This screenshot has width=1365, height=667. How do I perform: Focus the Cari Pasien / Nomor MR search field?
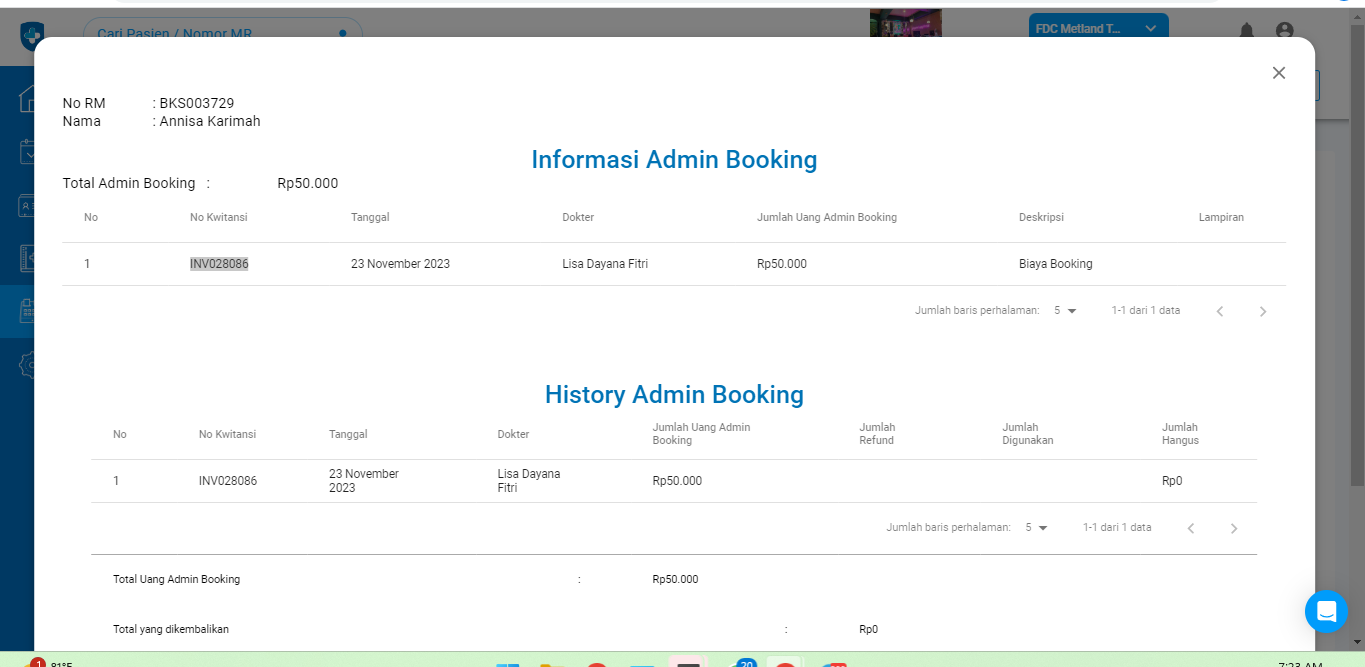pyautogui.click(x=222, y=33)
